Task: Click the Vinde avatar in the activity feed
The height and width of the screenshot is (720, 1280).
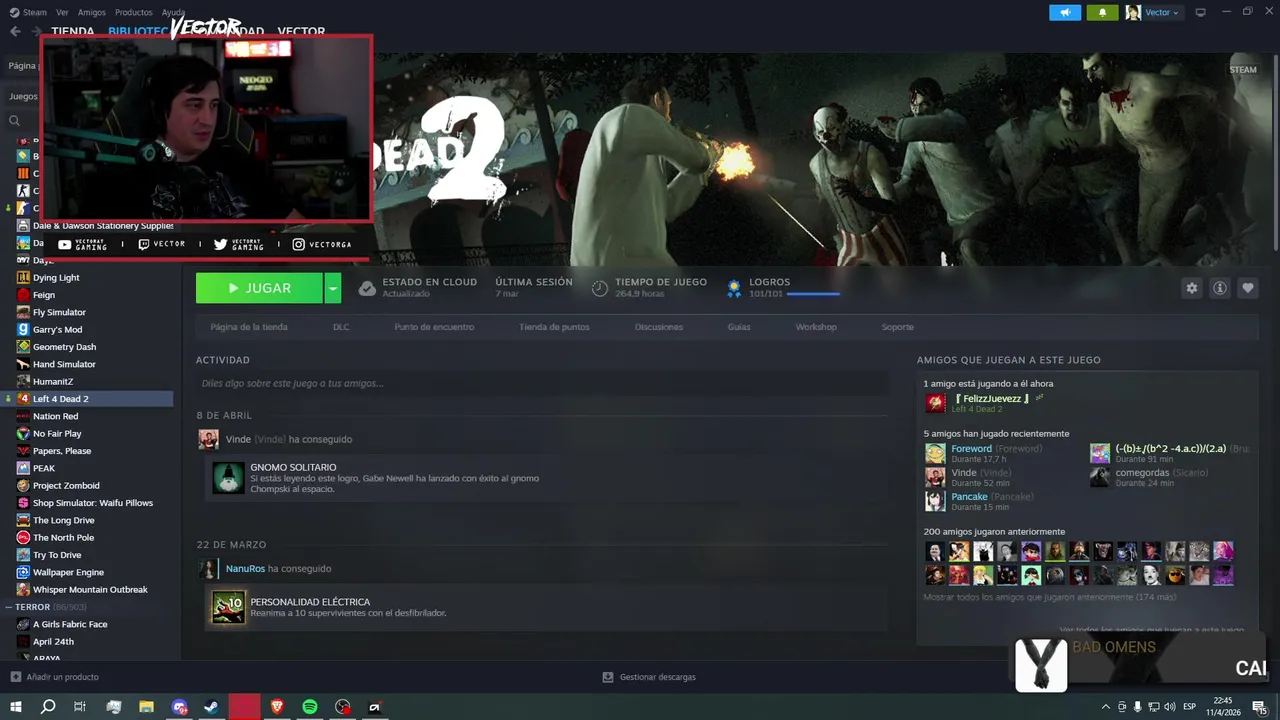Action: pyautogui.click(x=208, y=439)
